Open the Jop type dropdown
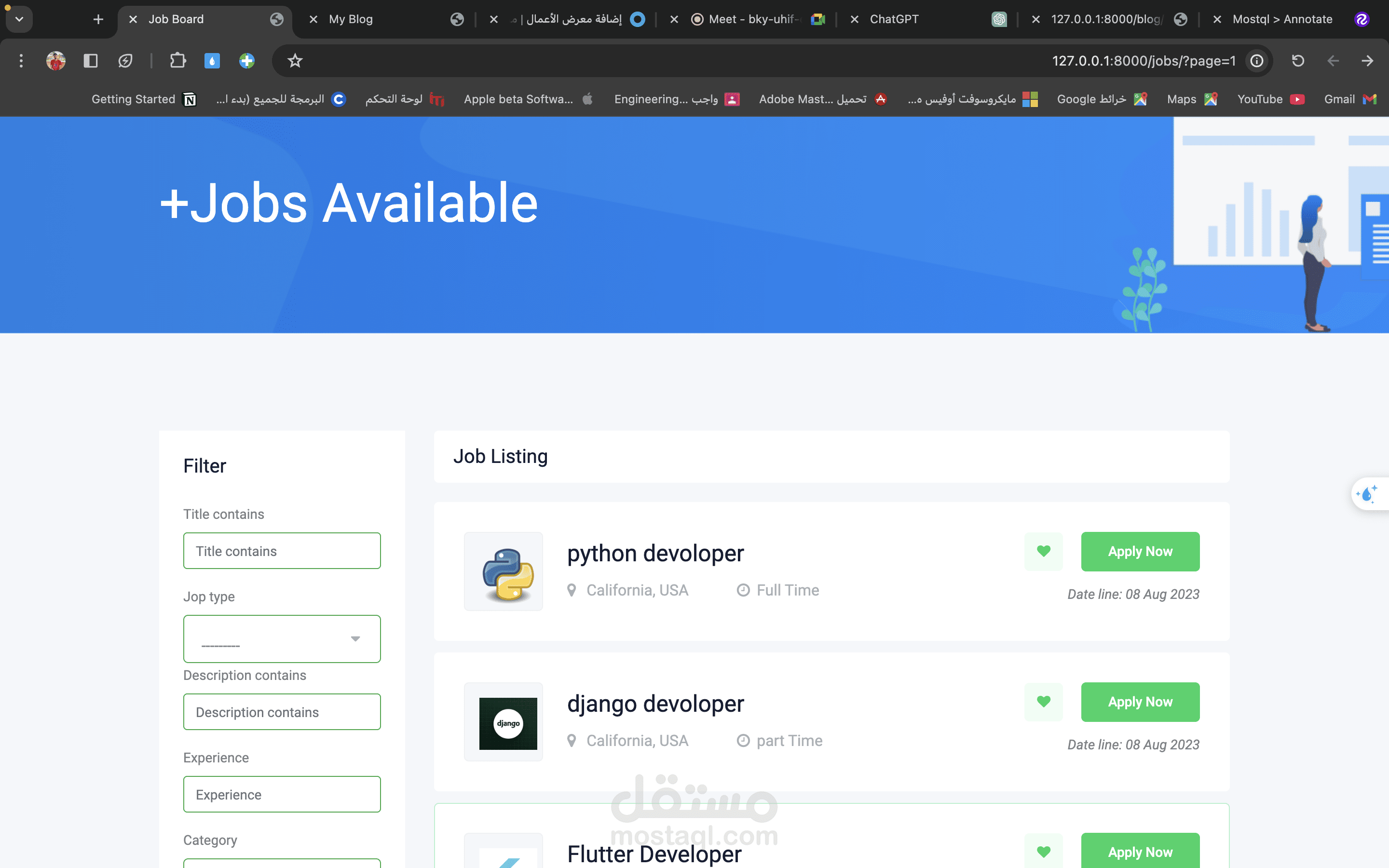The height and width of the screenshot is (868, 1389). pos(282,639)
